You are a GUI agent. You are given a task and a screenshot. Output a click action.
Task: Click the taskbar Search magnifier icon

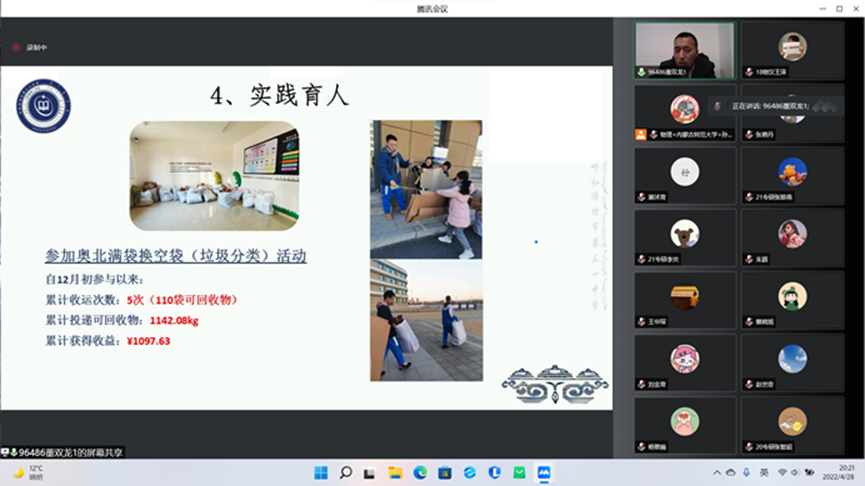coord(346,472)
